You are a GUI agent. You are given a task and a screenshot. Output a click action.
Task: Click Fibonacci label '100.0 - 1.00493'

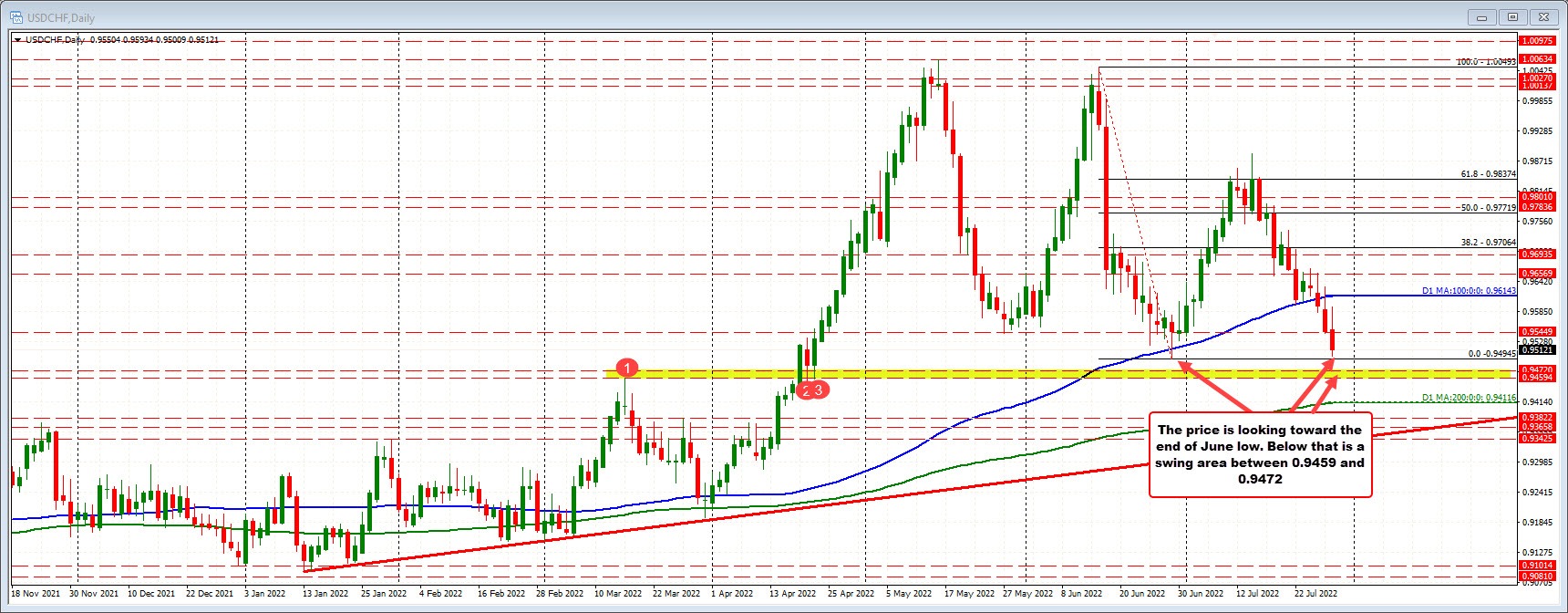[1485, 63]
